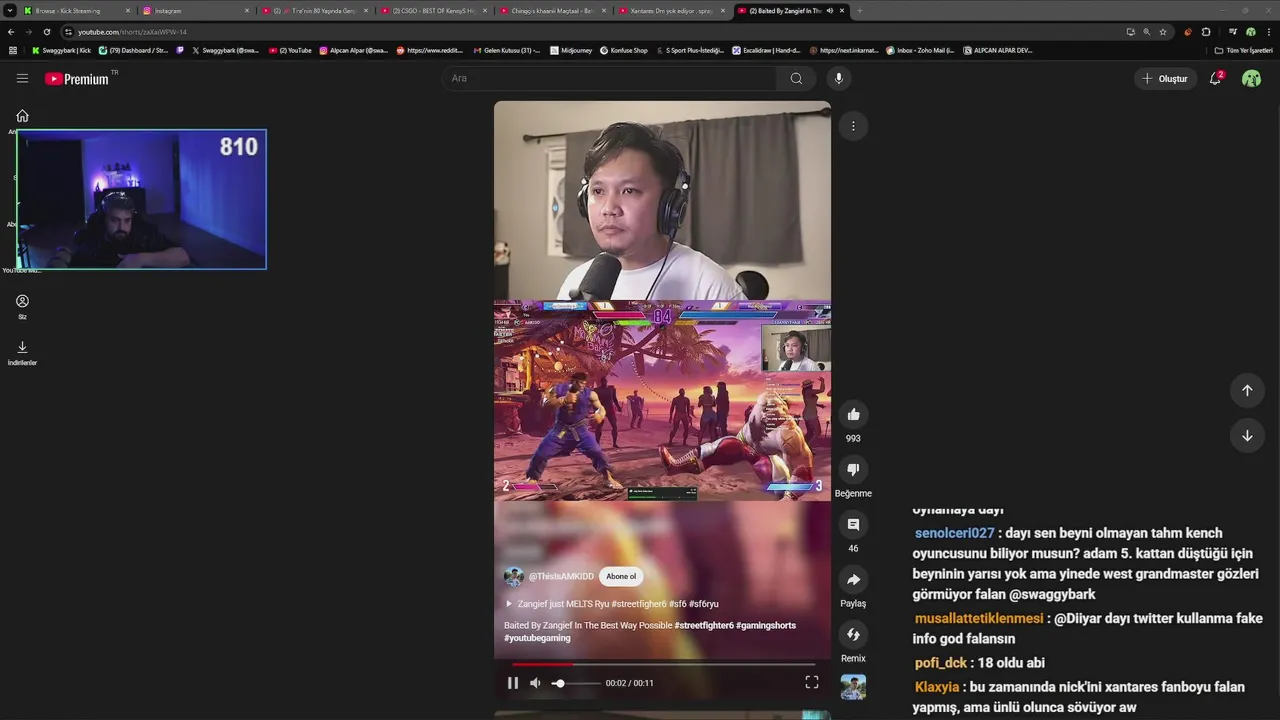
Task: Close the 'Baited By Zangief' tab
Action: pos(842,10)
